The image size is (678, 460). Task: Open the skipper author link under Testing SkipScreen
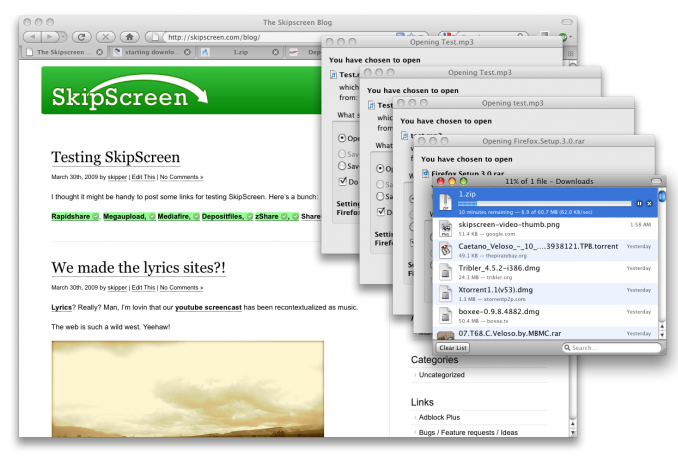coord(117,177)
